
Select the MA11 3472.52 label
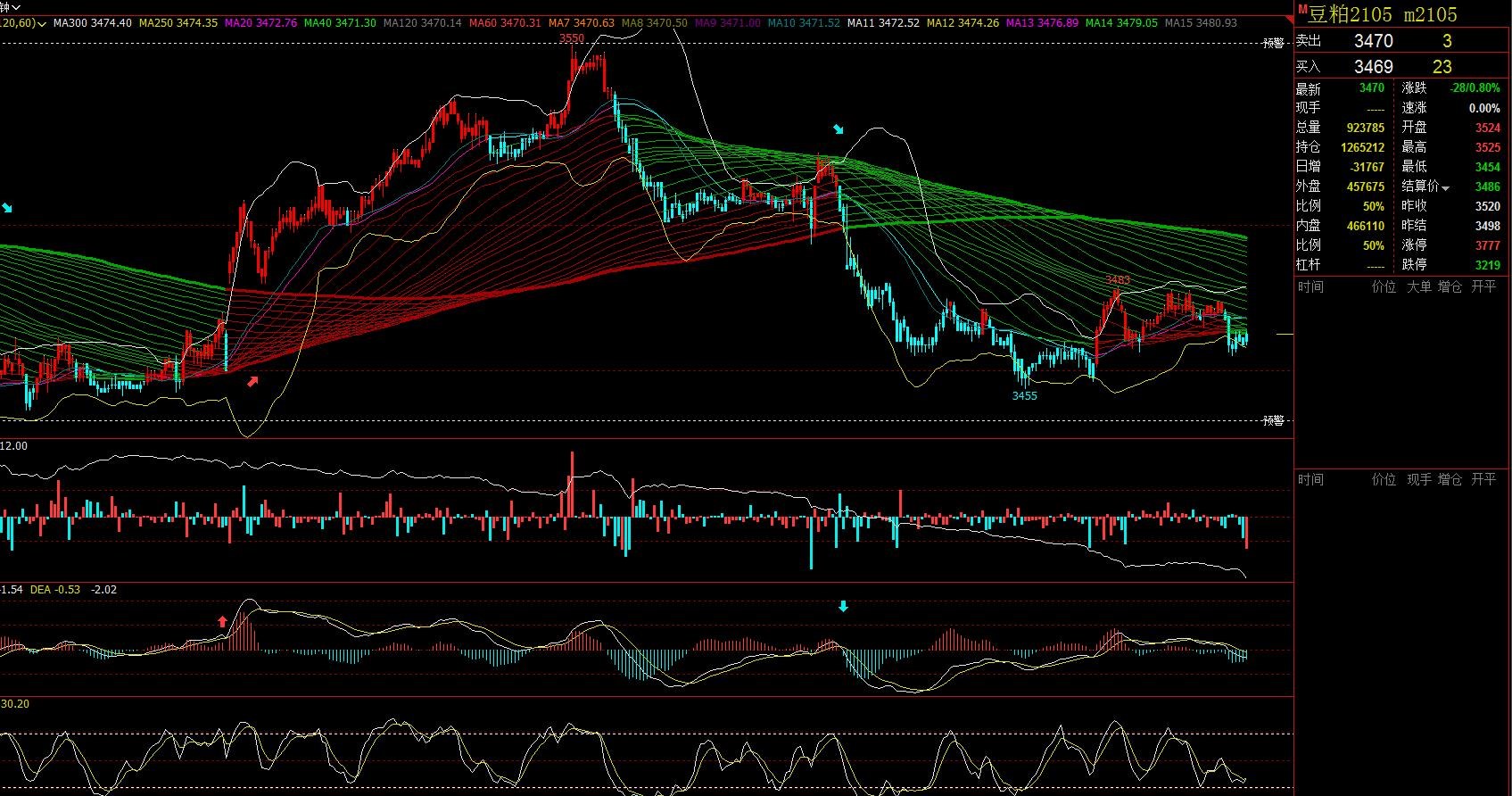[x=883, y=23]
